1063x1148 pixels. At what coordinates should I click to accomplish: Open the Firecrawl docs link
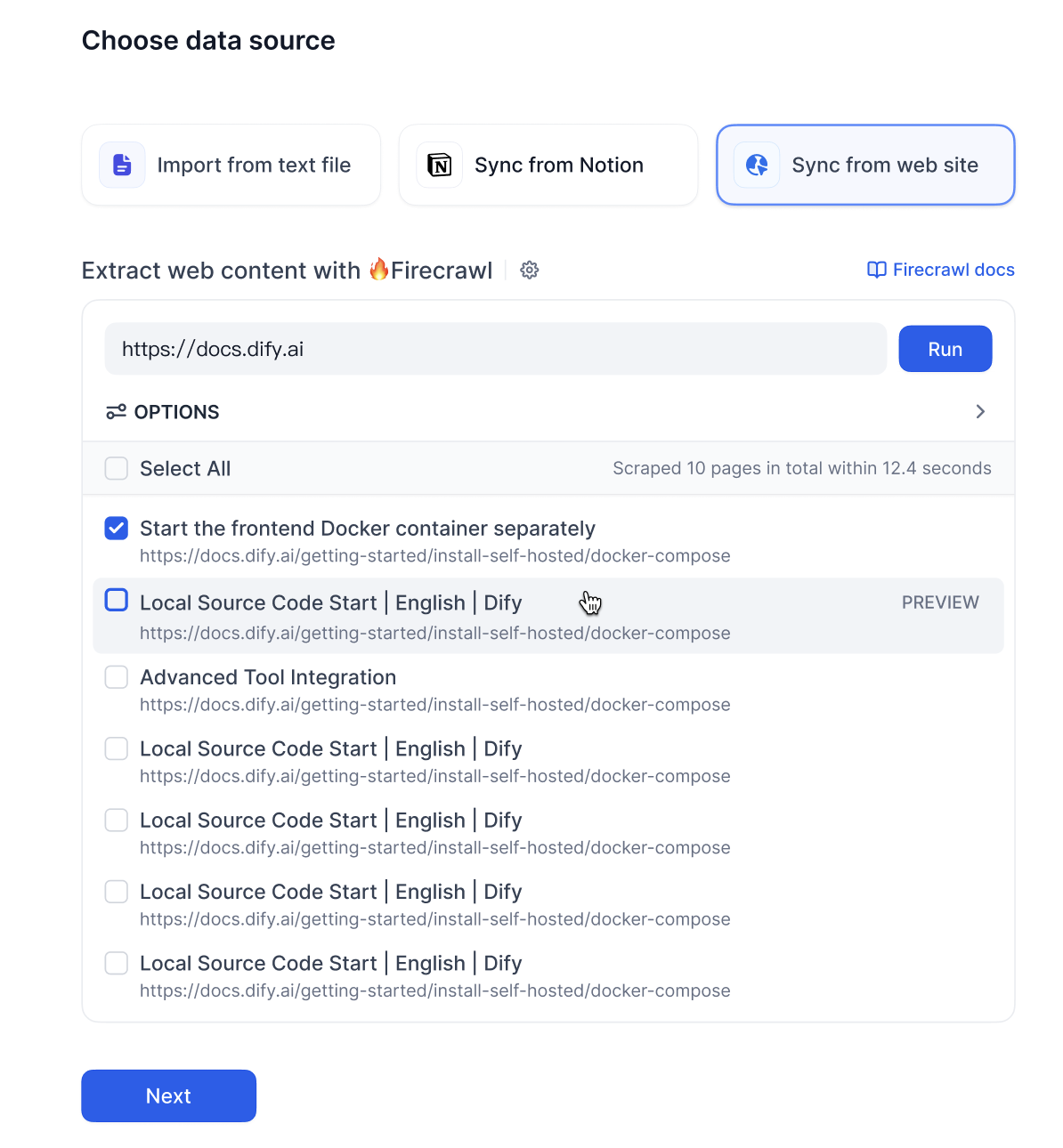[x=953, y=270]
